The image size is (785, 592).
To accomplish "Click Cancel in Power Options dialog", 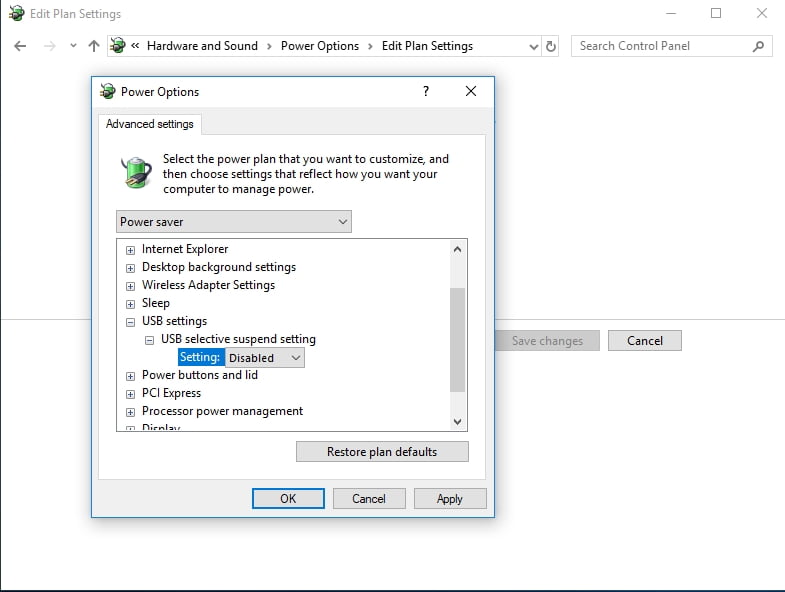I will tap(369, 498).
